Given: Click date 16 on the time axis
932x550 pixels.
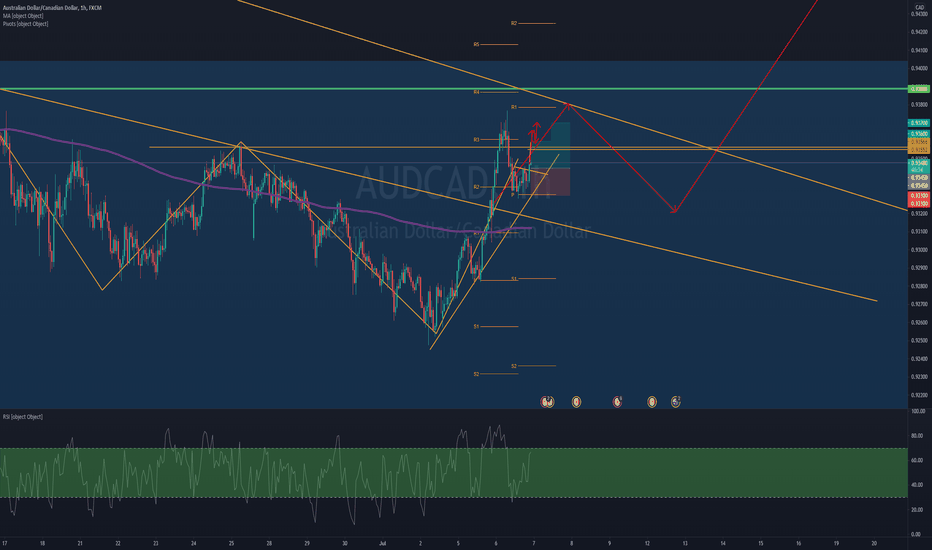Looking at the screenshot, I should (x=798, y=543).
